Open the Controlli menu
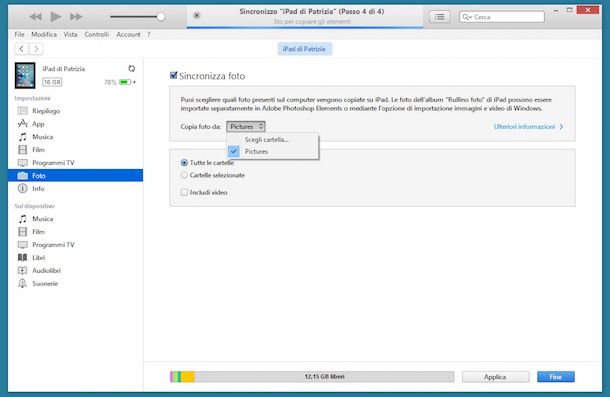 (x=96, y=35)
